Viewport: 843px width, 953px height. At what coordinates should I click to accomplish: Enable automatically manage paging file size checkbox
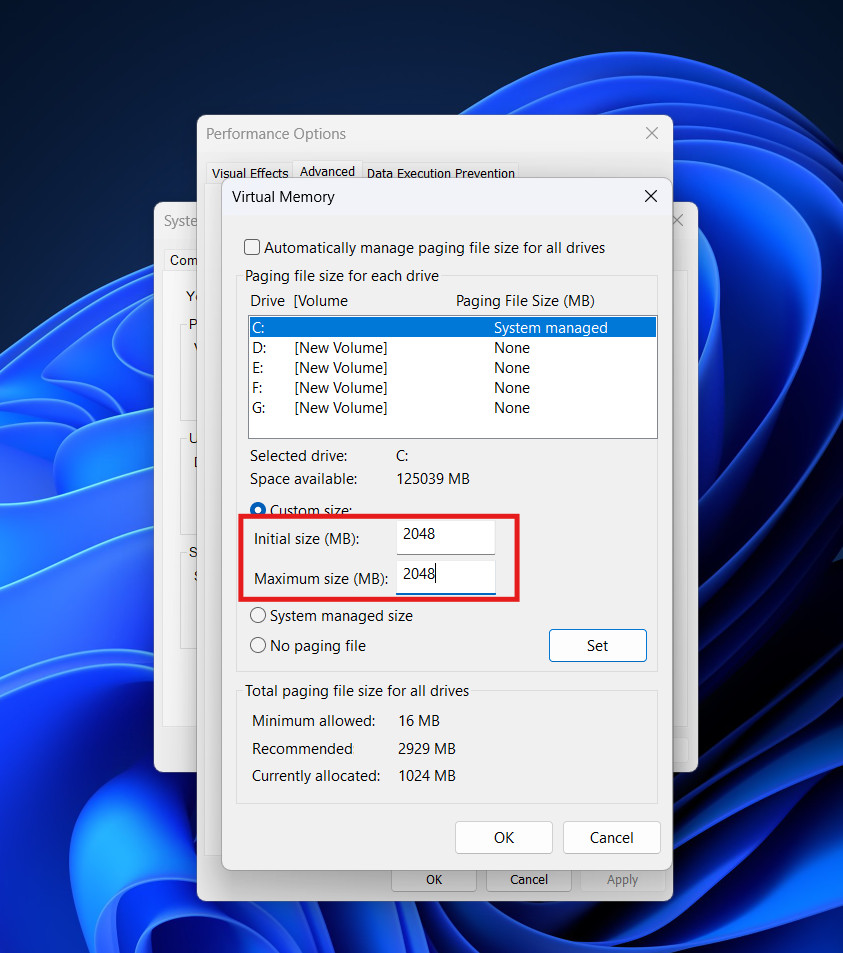click(x=252, y=247)
